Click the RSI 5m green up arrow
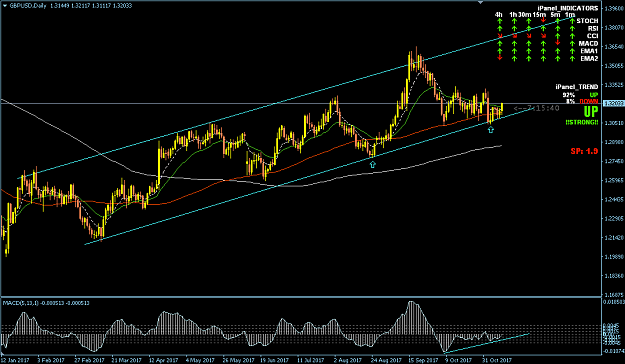This screenshot has width=625, height=364. click(x=558, y=28)
